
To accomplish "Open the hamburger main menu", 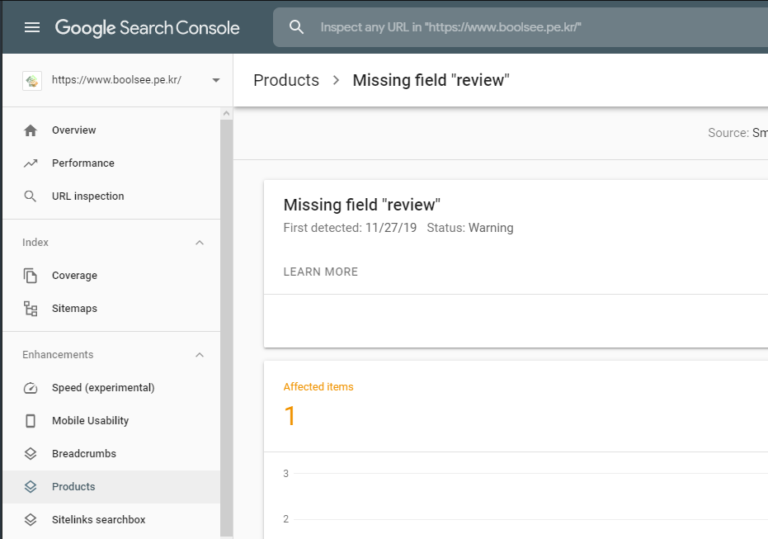I will 32,27.
